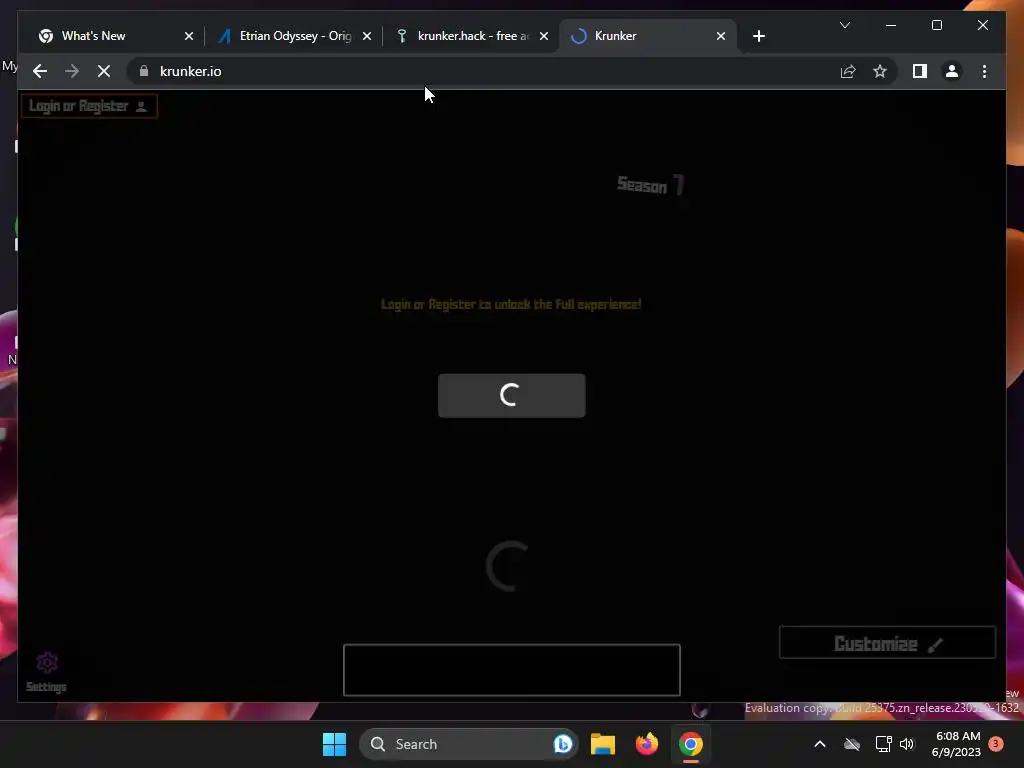
Task: Close the krunker.hack tab
Action: [543, 36]
